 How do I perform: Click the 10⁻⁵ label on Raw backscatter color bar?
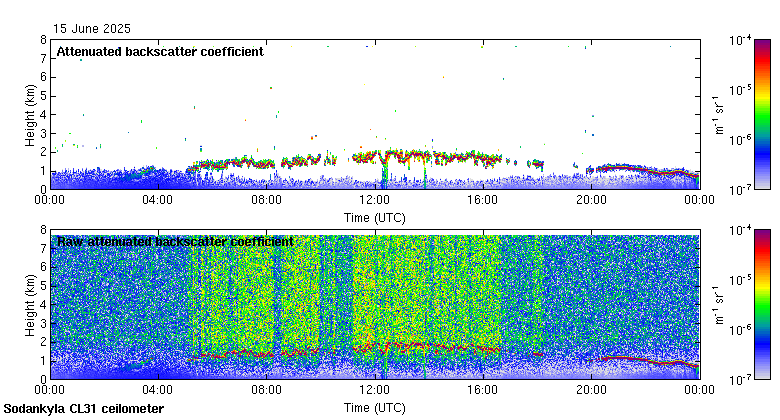740,280
